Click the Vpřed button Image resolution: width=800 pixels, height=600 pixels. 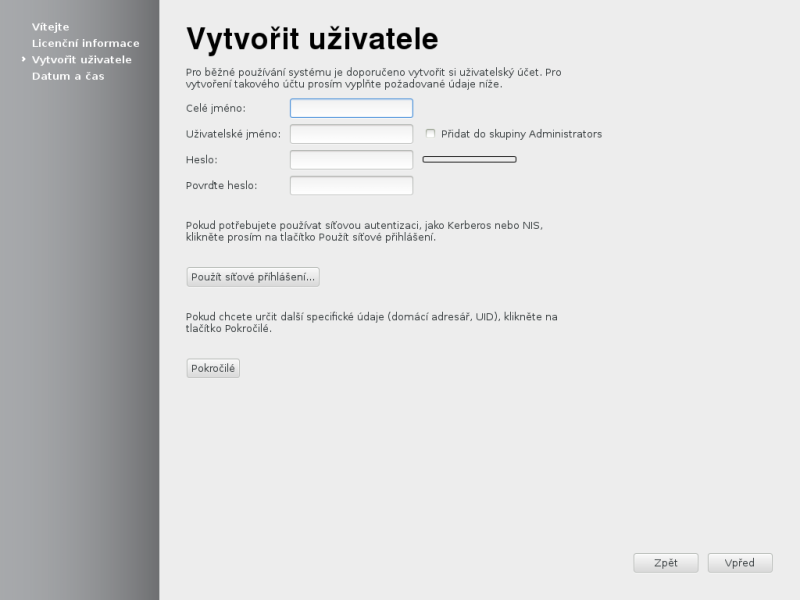click(x=739, y=562)
